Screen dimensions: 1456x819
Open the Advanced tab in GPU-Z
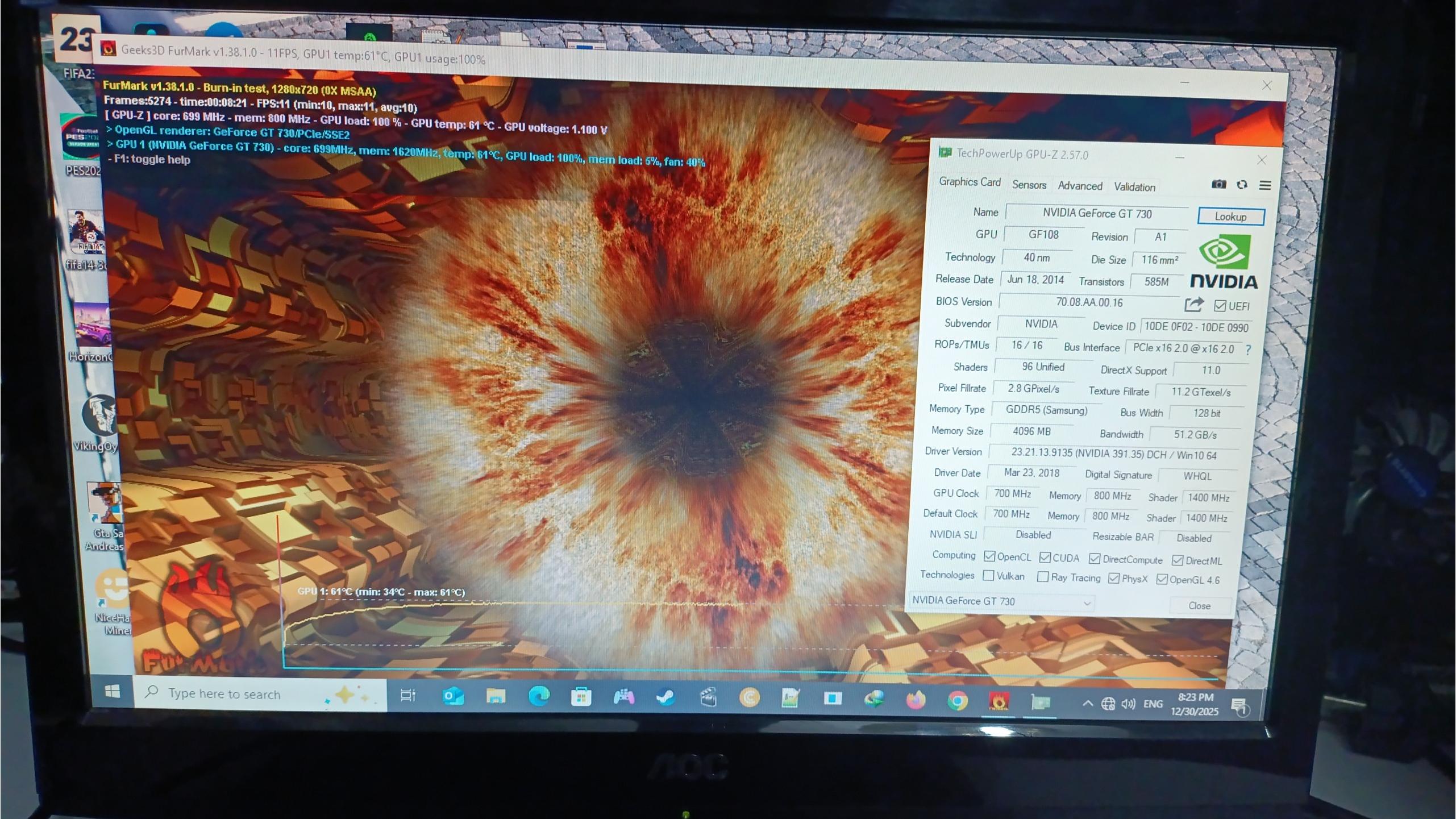tap(1080, 186)
